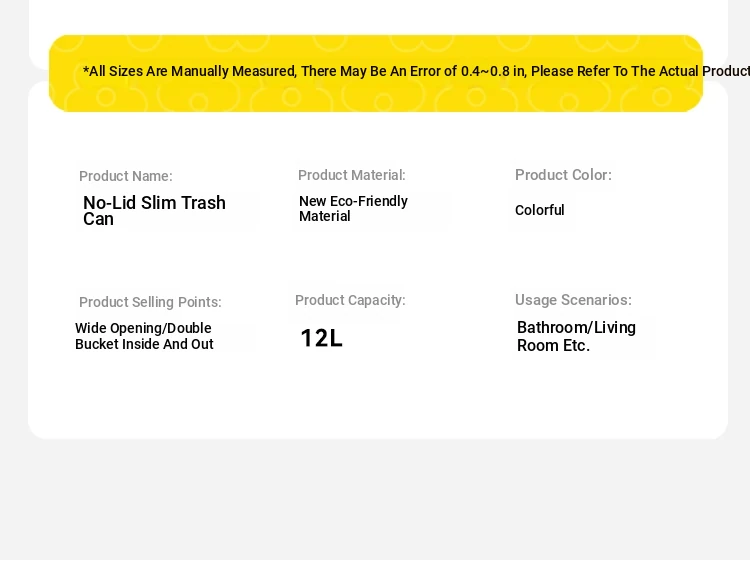The image size is (750, 562).
Task: Click the "Product Color:" label
Action: click(563, 175)
